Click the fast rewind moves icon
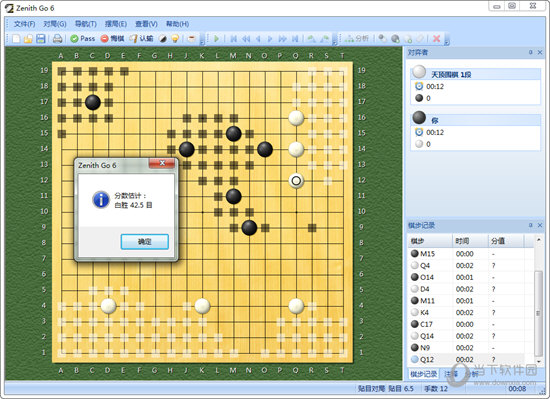 (246, 39)
